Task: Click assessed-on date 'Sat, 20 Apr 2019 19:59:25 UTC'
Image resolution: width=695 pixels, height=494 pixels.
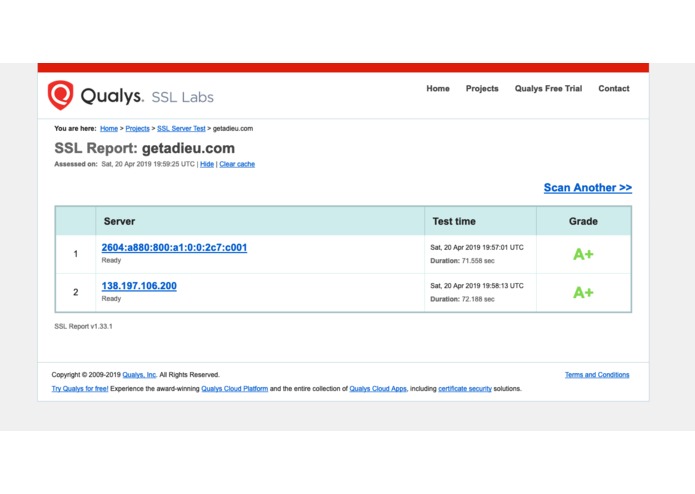Action: 148,164
